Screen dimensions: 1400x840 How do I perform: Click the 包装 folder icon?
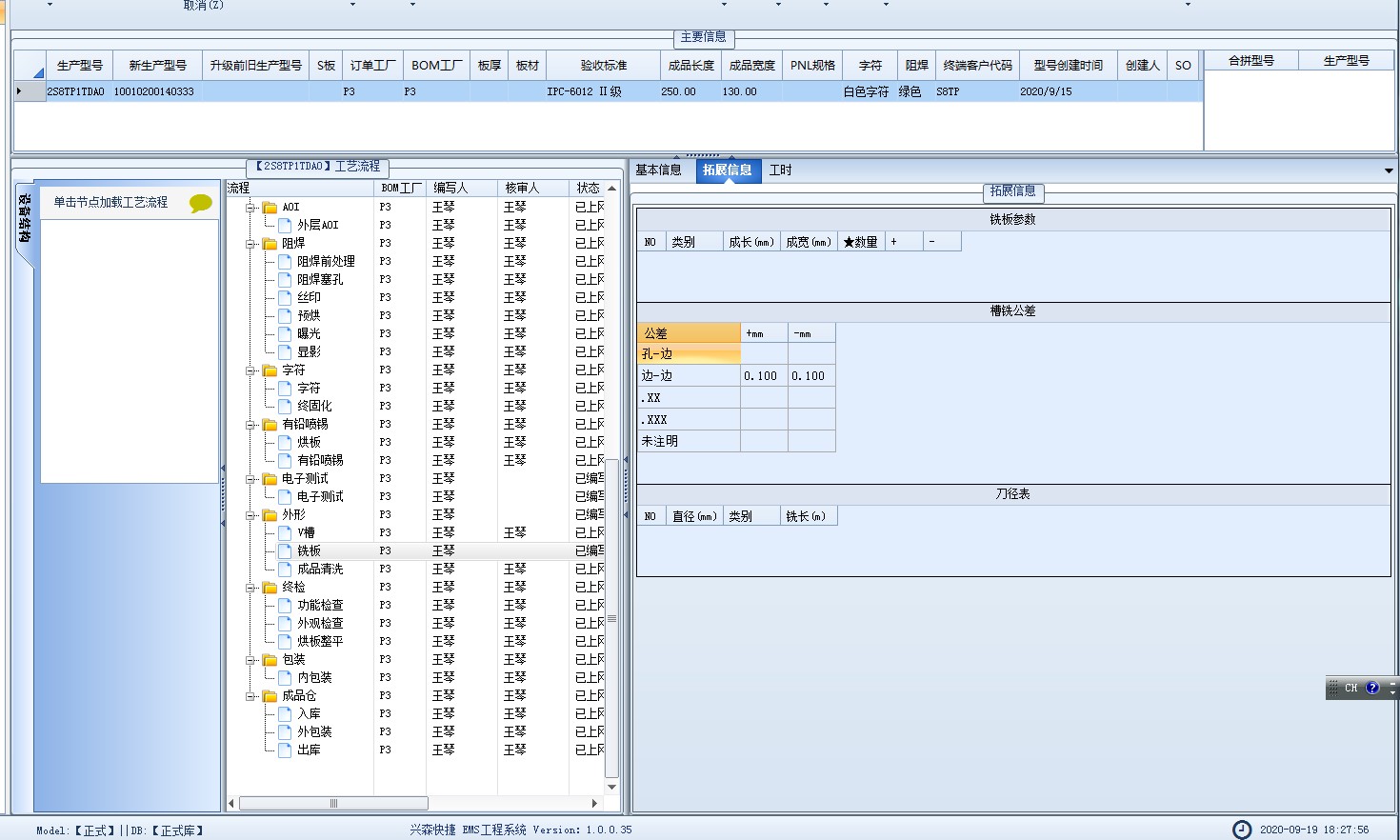[x=270, y=659]
